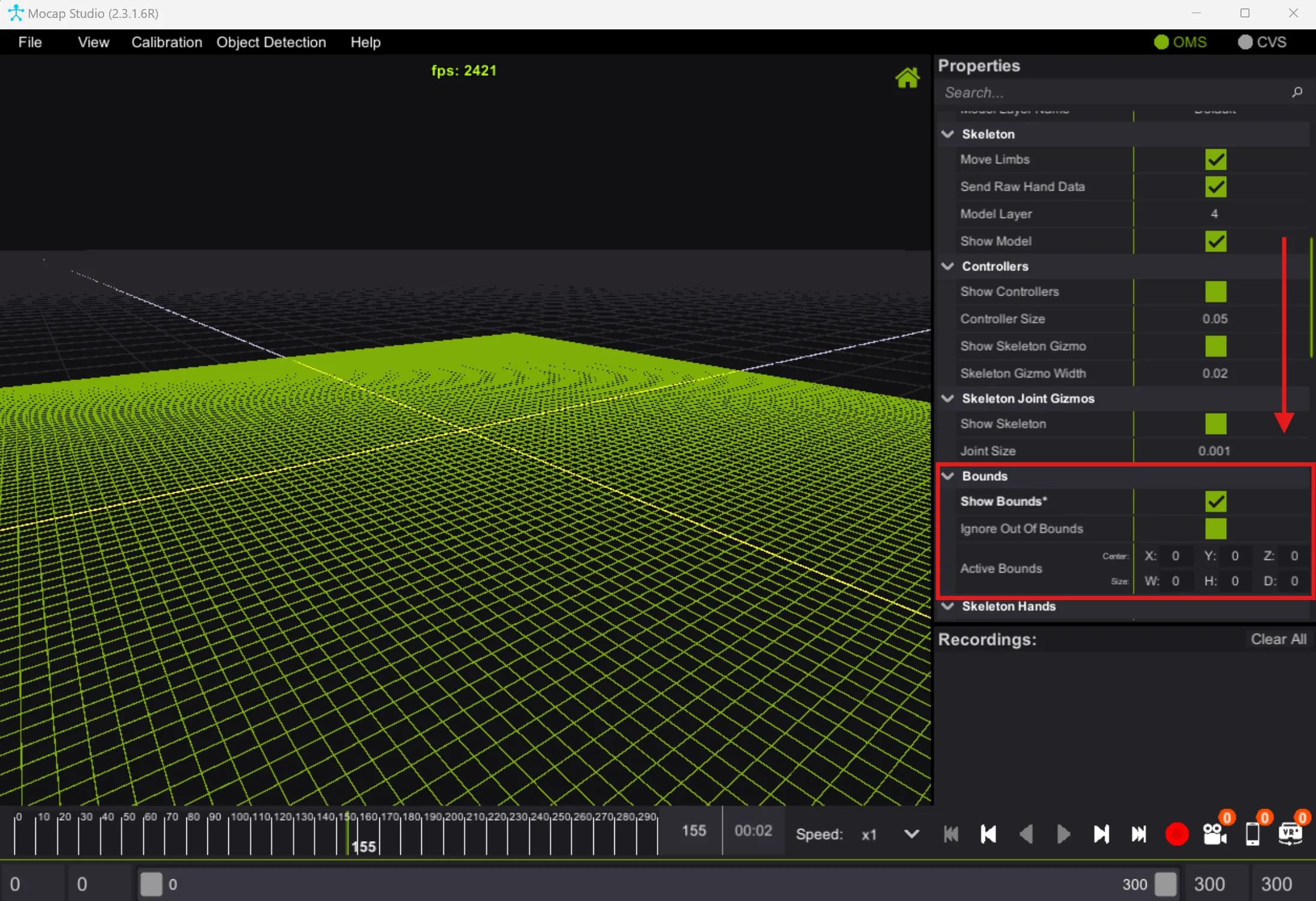Enable Ignore Out Of Bounds checkbox
The image size is (1316, 901).
click(1216, 529)
